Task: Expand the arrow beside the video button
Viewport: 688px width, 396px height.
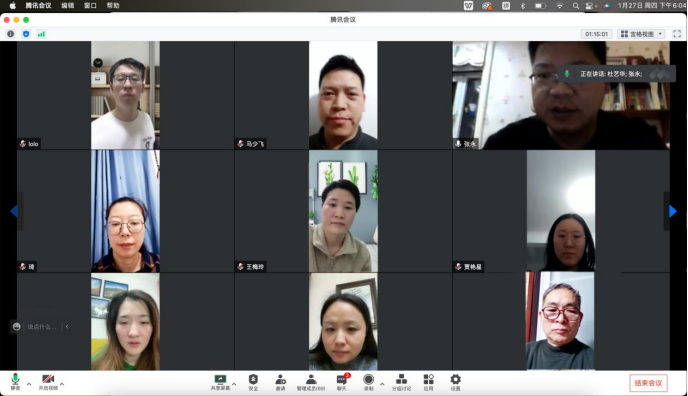Action: point(62,384)
